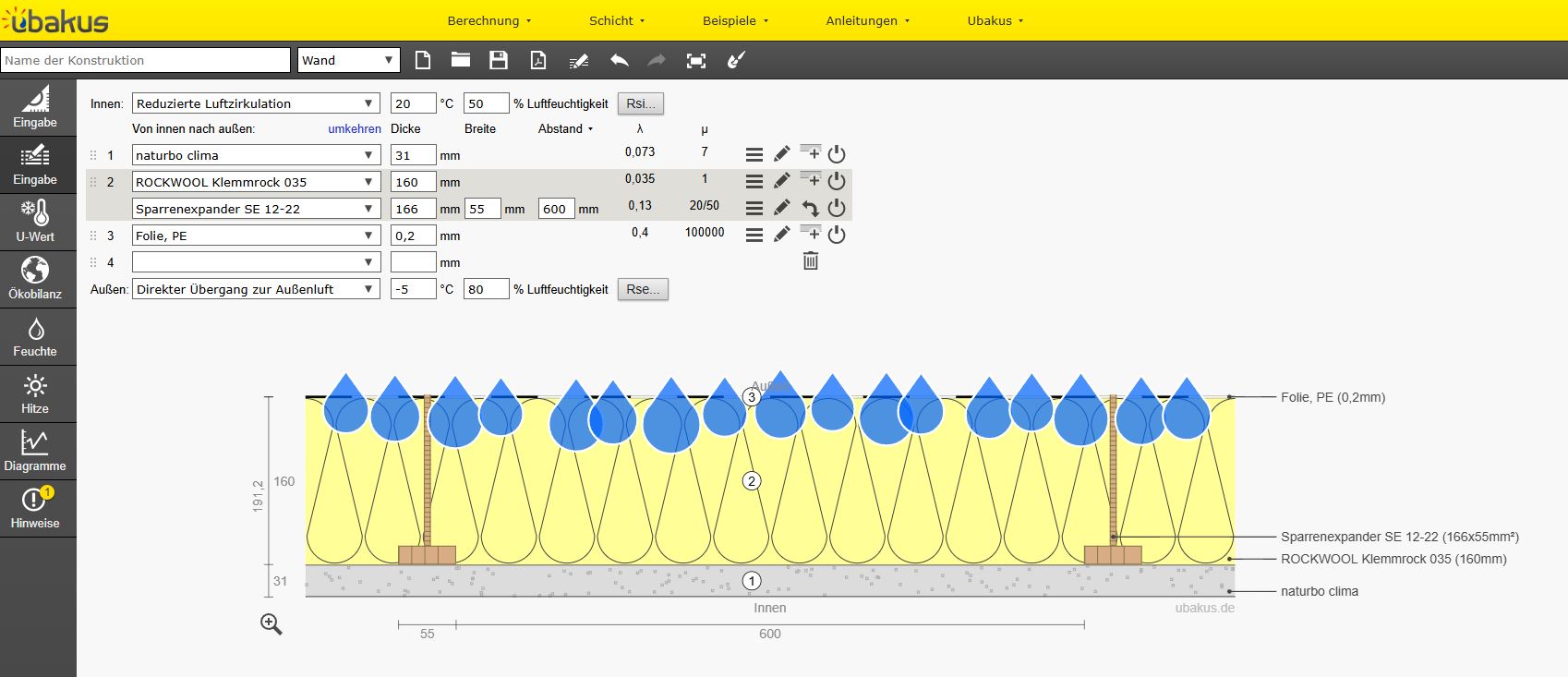Toggle power icon for naturbo clima layer
Image resolution: width=1568 pixels, height=677 pixels.
[837, 154]
